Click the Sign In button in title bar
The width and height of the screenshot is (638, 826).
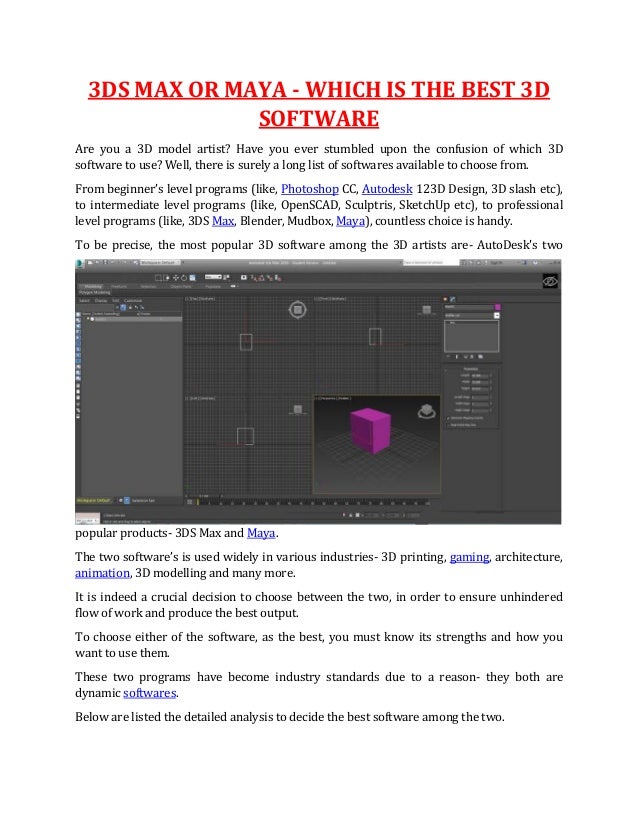[496, 262]
